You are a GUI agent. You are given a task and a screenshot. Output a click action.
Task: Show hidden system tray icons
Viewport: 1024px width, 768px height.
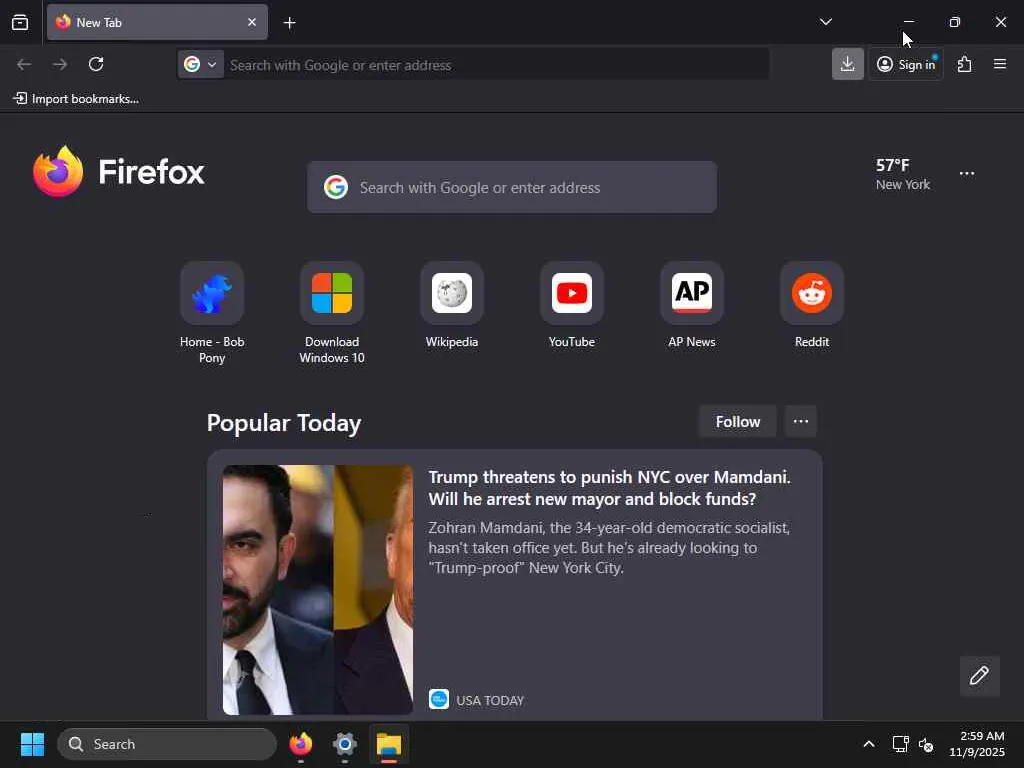pyautogui.click(x=869, y=744)
